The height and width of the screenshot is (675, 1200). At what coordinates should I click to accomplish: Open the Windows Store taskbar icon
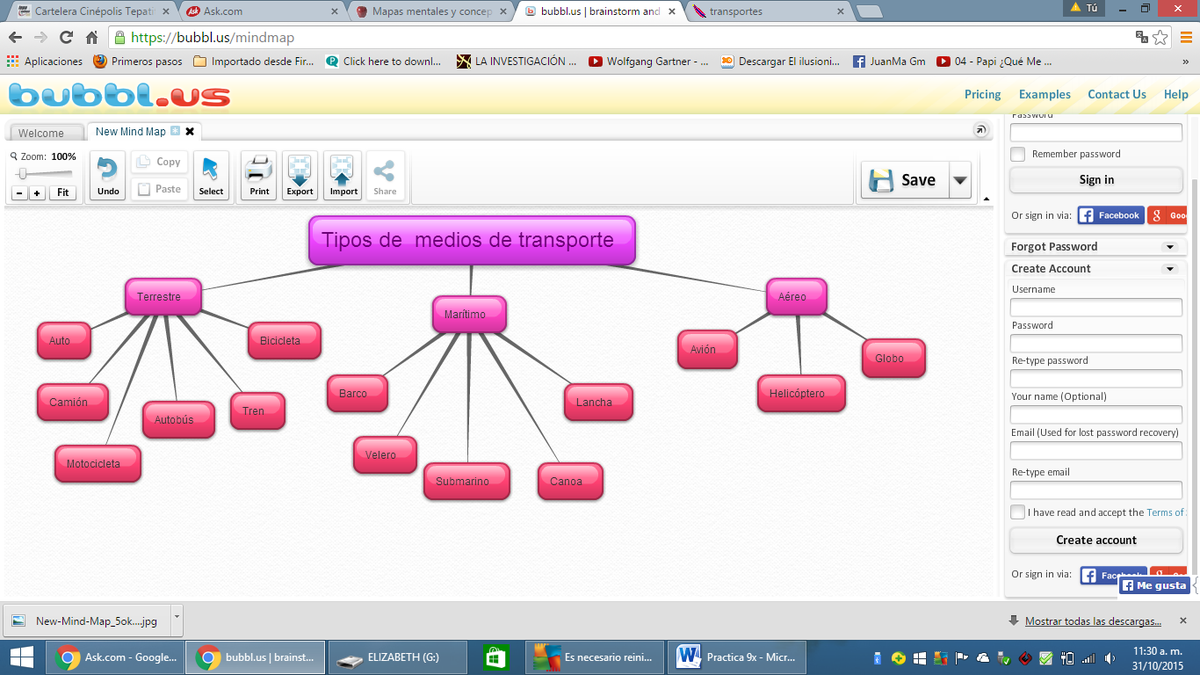(495, 657)
